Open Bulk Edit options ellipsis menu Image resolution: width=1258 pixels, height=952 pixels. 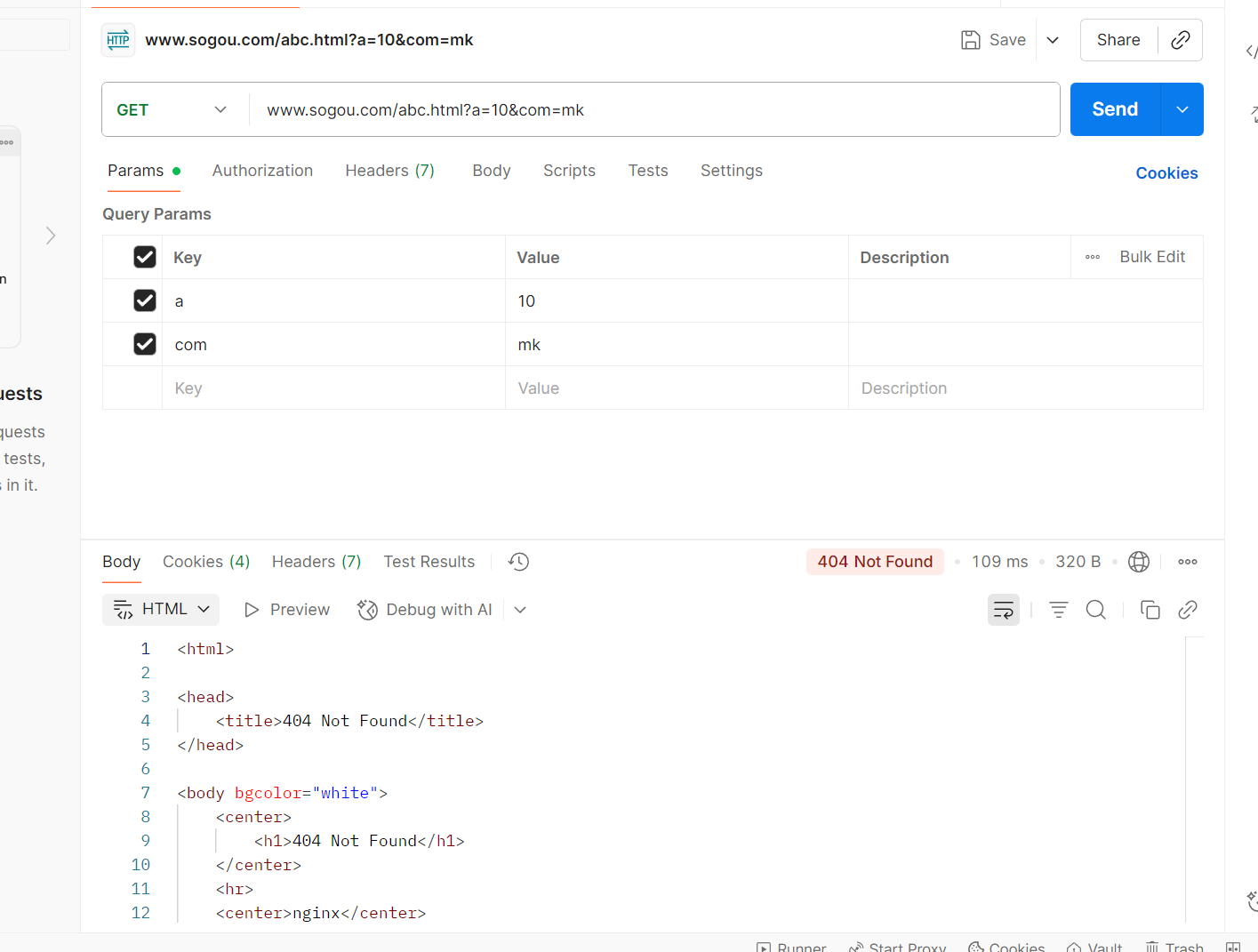click(1093, 257)
